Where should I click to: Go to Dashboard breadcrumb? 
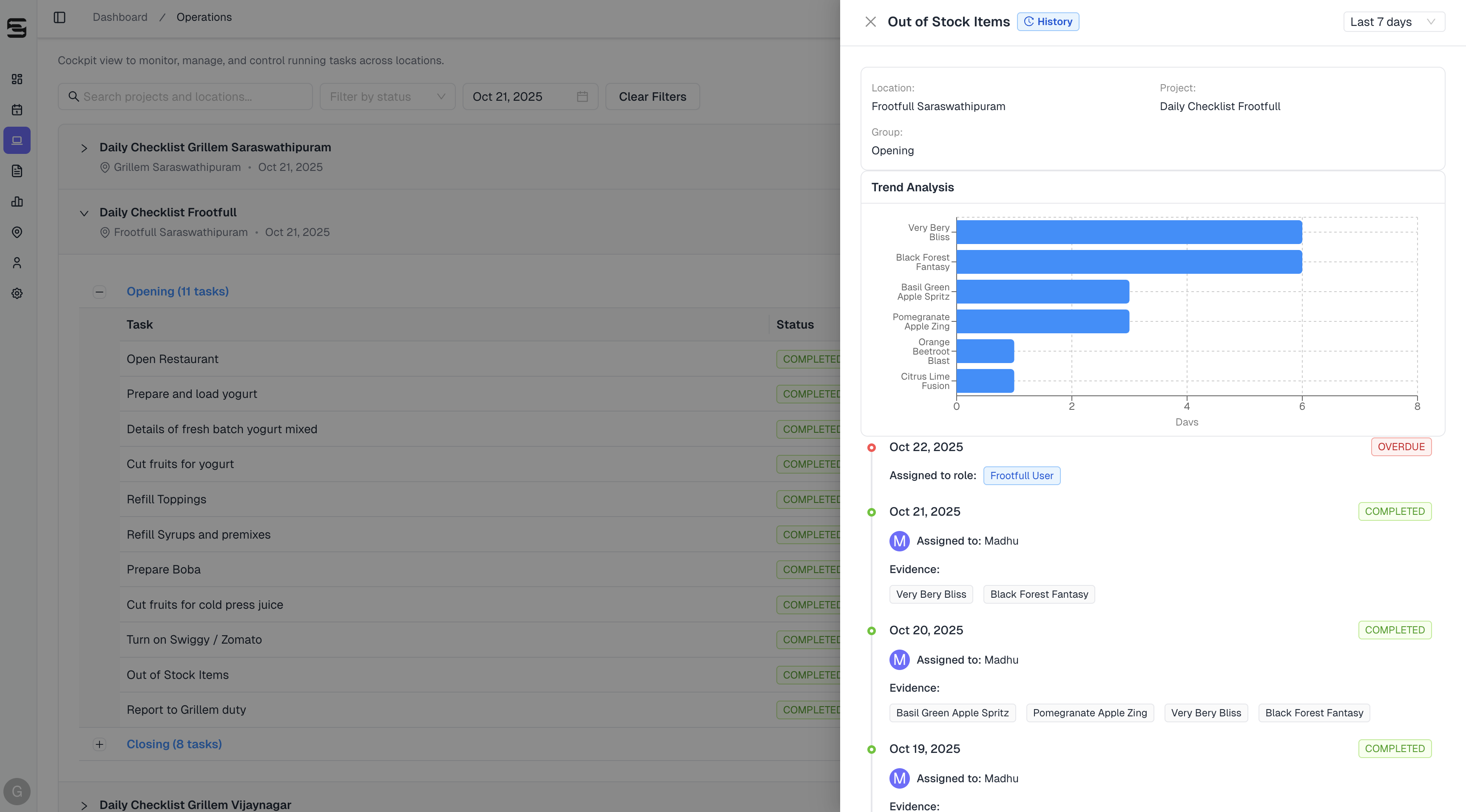(119, 17)
